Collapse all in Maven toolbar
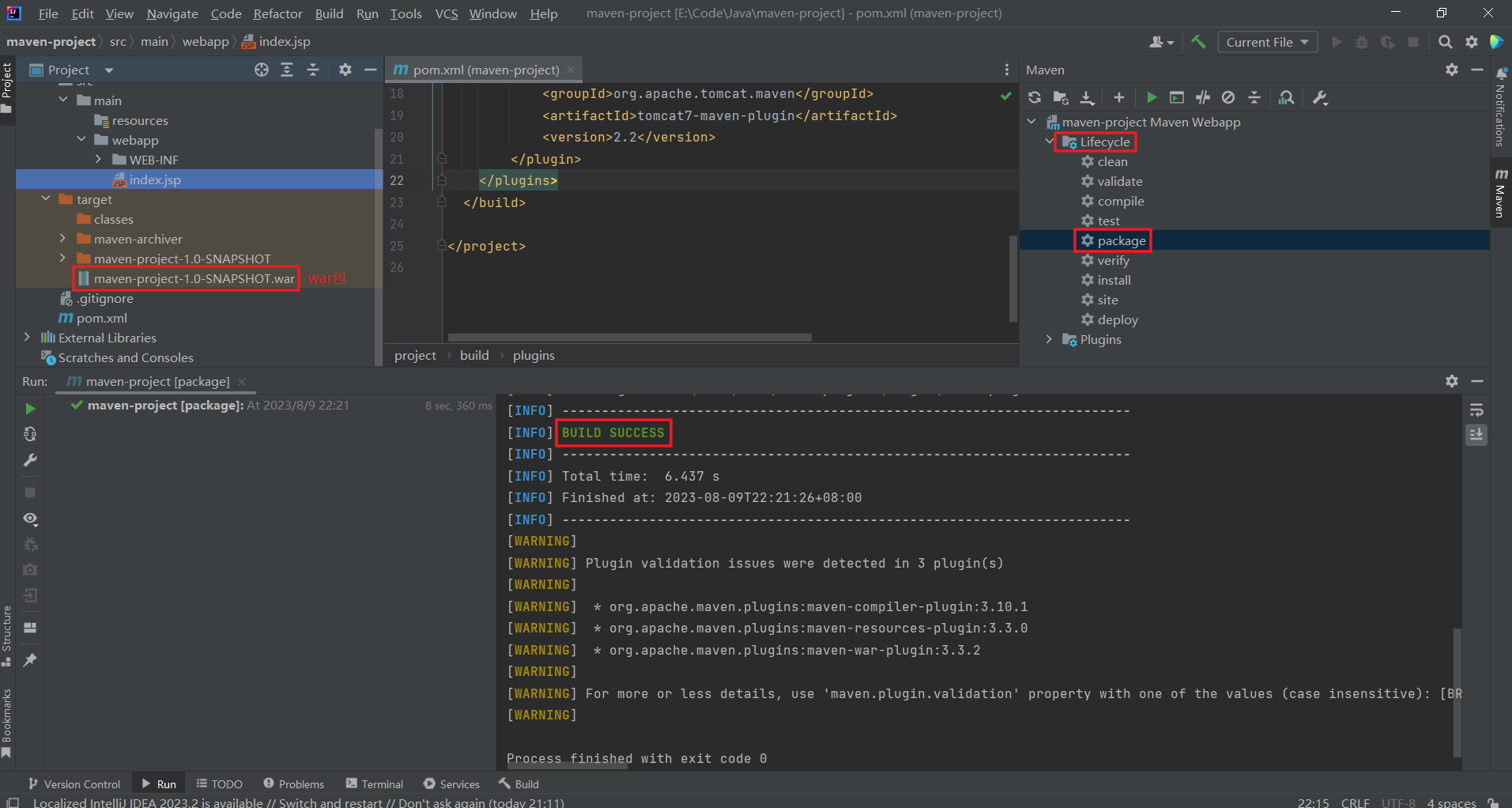 click(x=1254, y=97)
